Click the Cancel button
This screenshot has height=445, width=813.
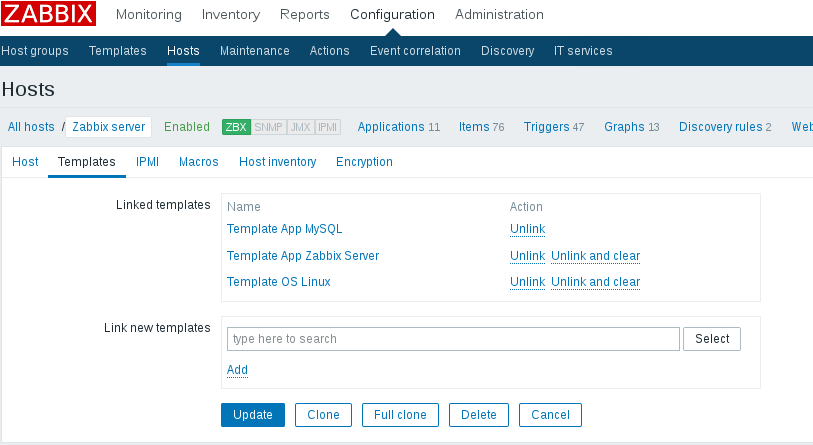pos(550,415)
